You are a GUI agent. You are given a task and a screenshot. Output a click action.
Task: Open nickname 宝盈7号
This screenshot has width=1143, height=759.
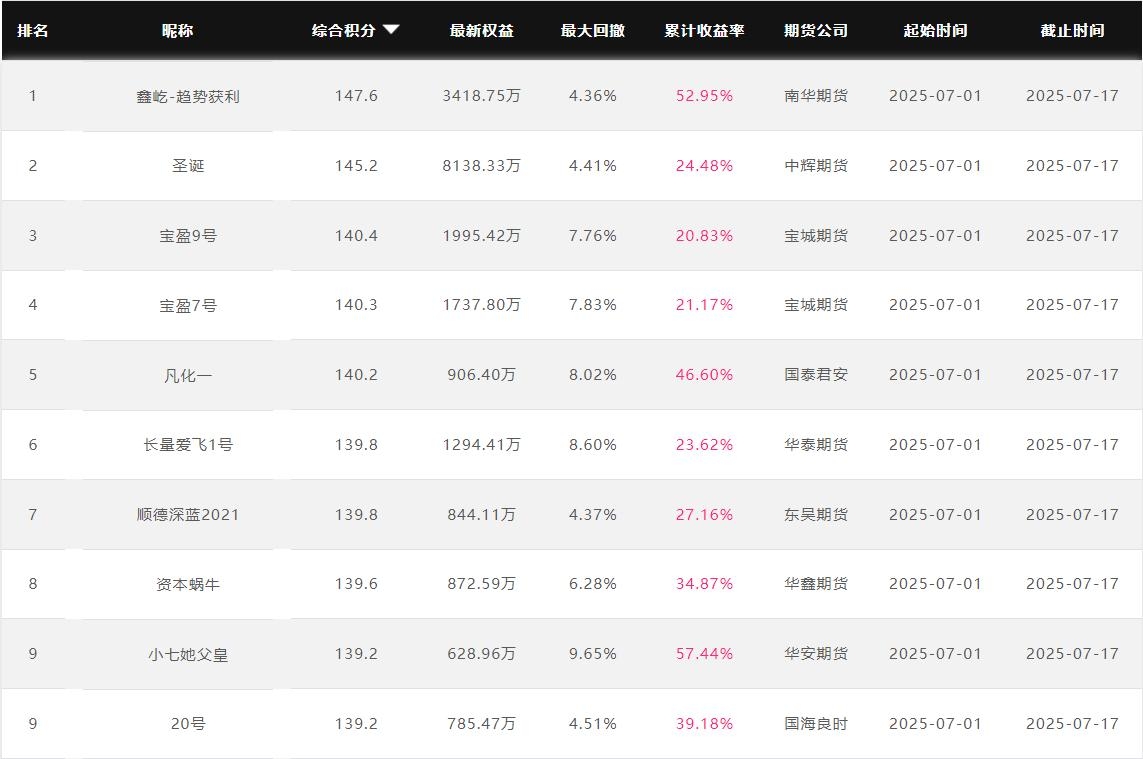(x=188, y=305)
